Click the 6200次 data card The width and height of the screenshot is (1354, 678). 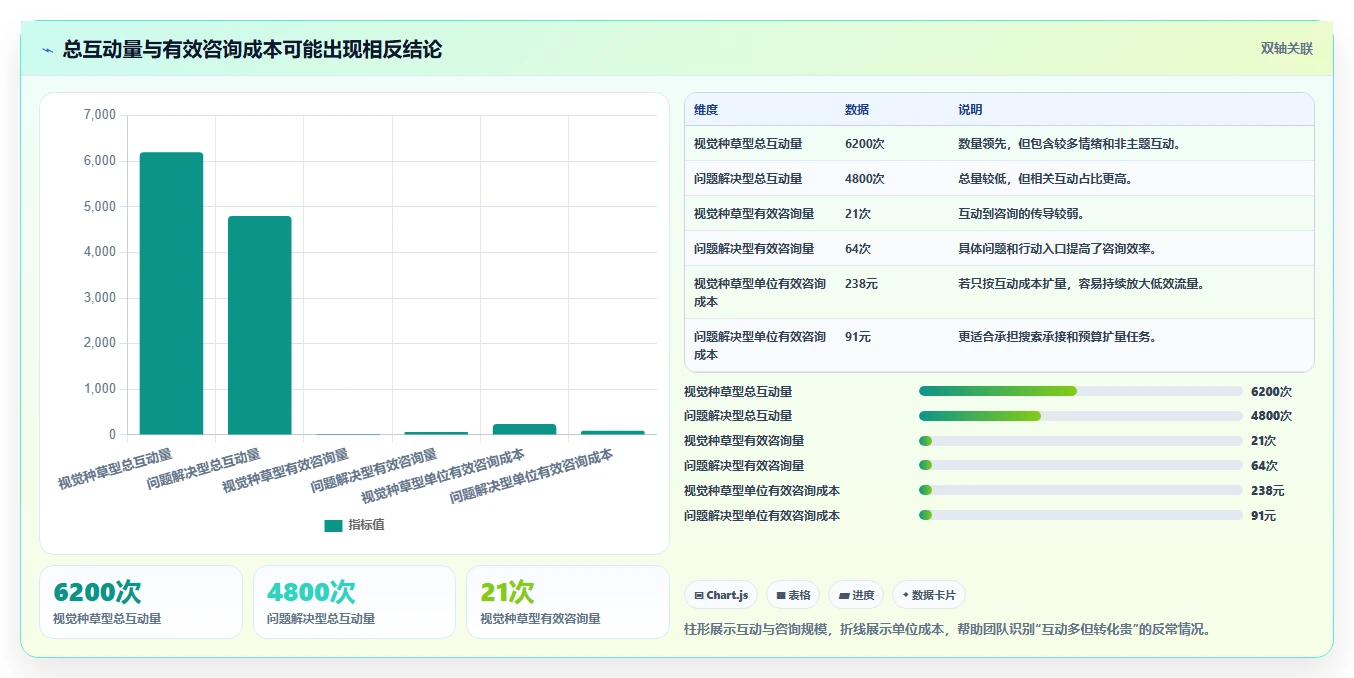click(x=141, y=602)
